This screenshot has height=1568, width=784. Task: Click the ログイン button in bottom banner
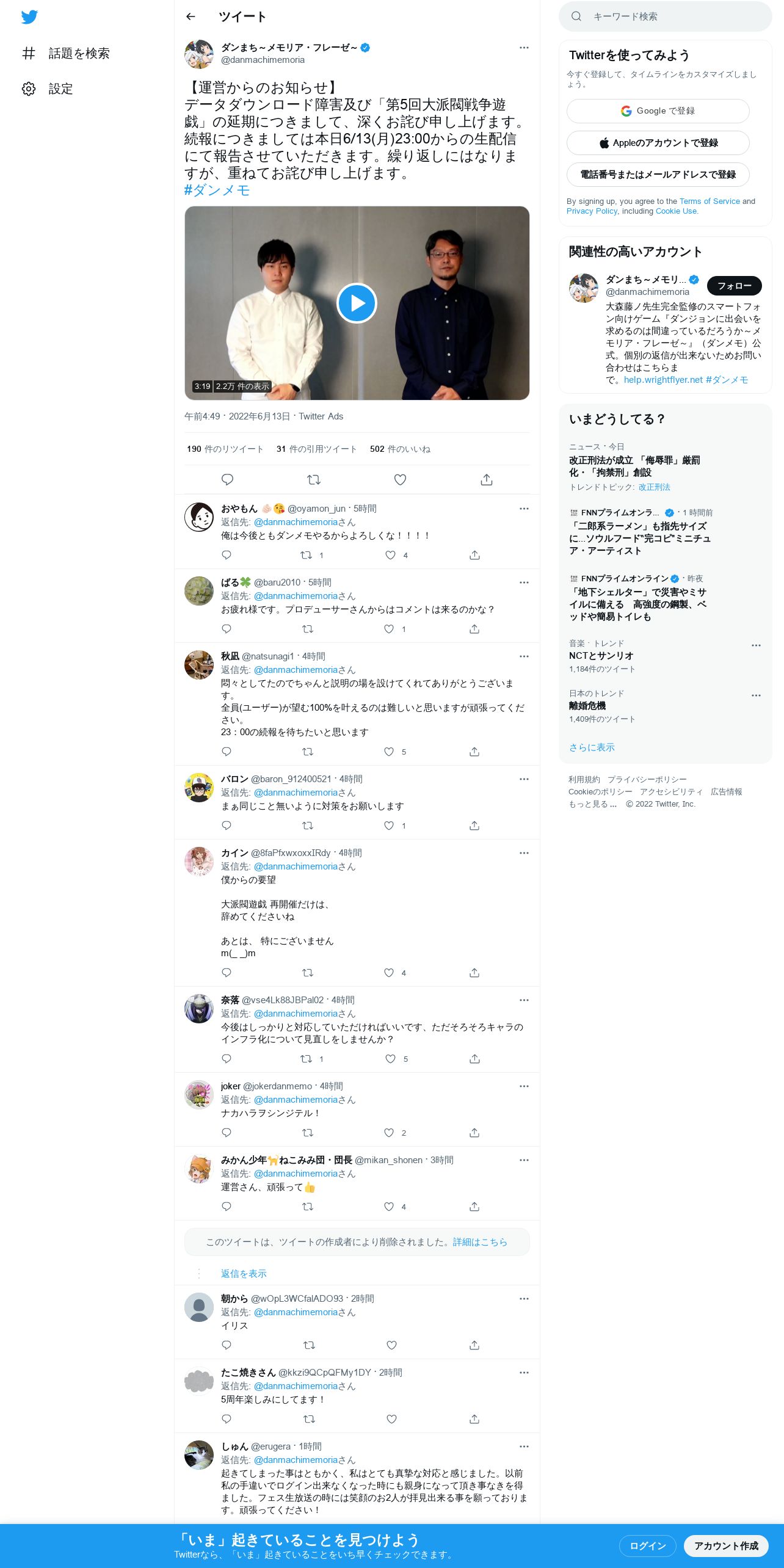coord(647,1545)
